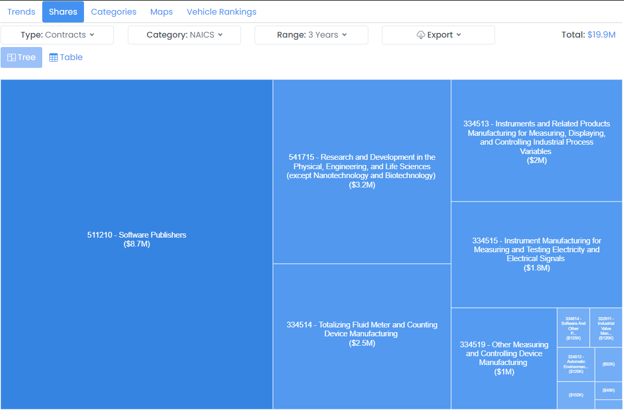This screenshot has height=411, width=624.
Task: Click the 334513 Instruments and Related Products tile
Action: tap(536, 140)
